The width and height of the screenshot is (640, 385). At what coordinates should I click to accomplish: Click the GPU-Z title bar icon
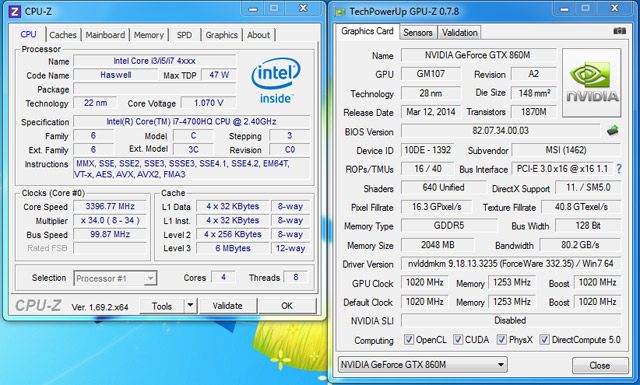click(x=340, y=11)
